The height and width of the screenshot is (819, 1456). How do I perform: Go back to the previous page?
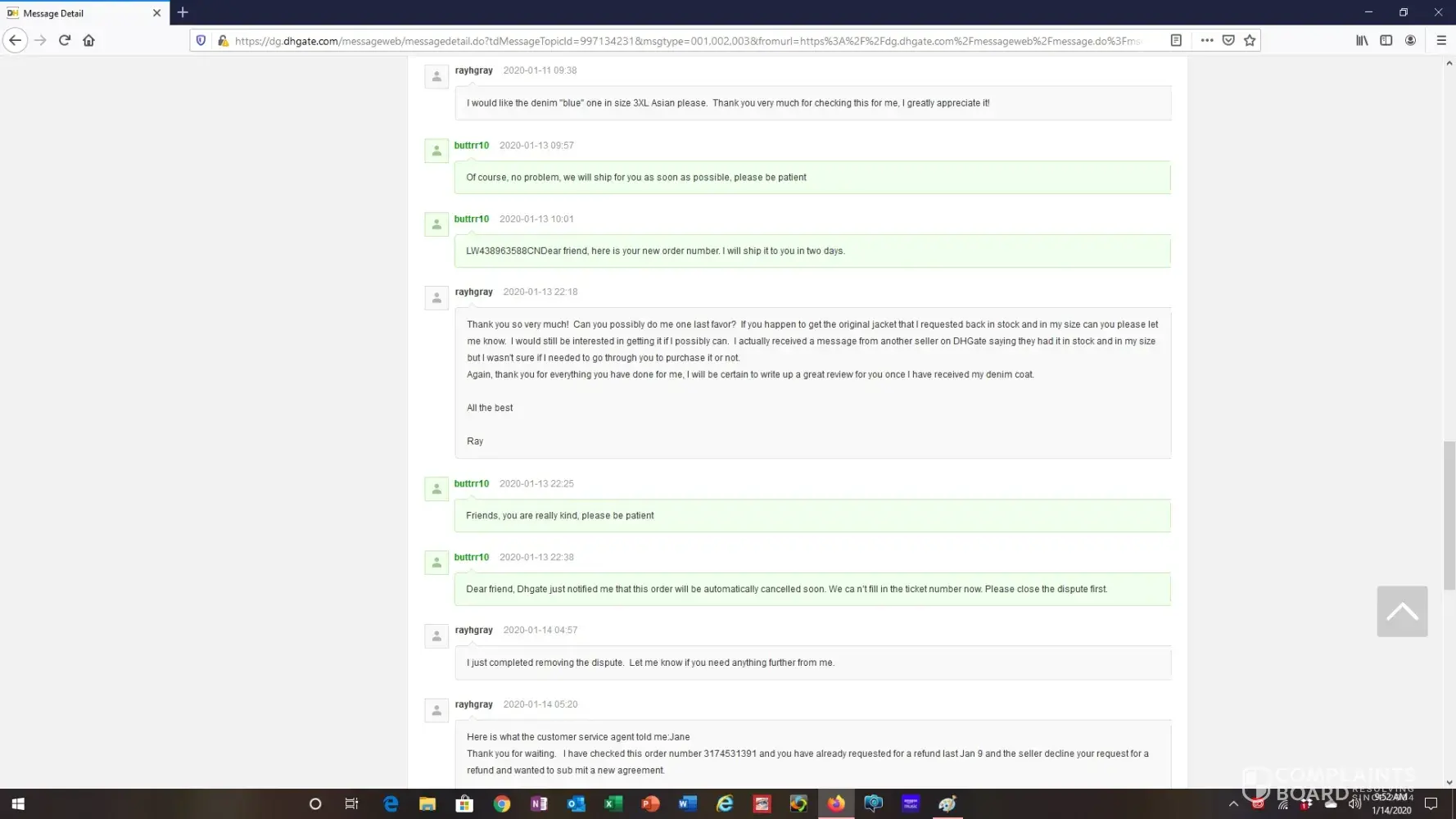click(16, 40)
